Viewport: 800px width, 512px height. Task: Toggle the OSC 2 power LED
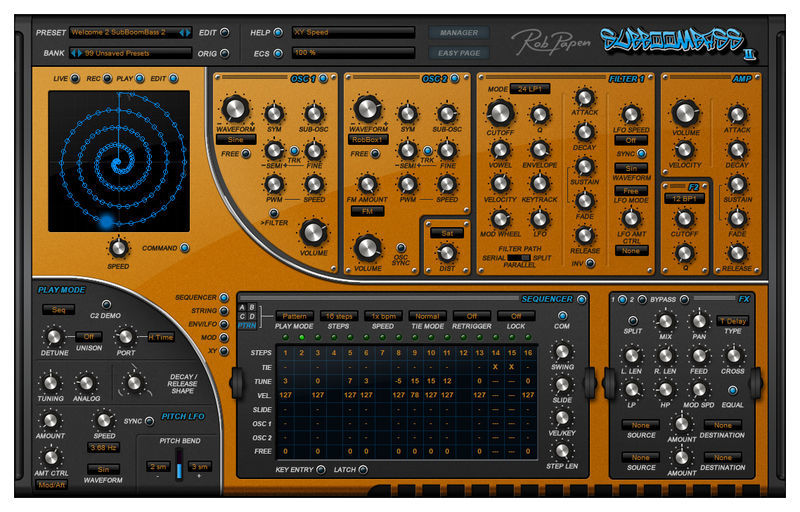pos(455,79)
